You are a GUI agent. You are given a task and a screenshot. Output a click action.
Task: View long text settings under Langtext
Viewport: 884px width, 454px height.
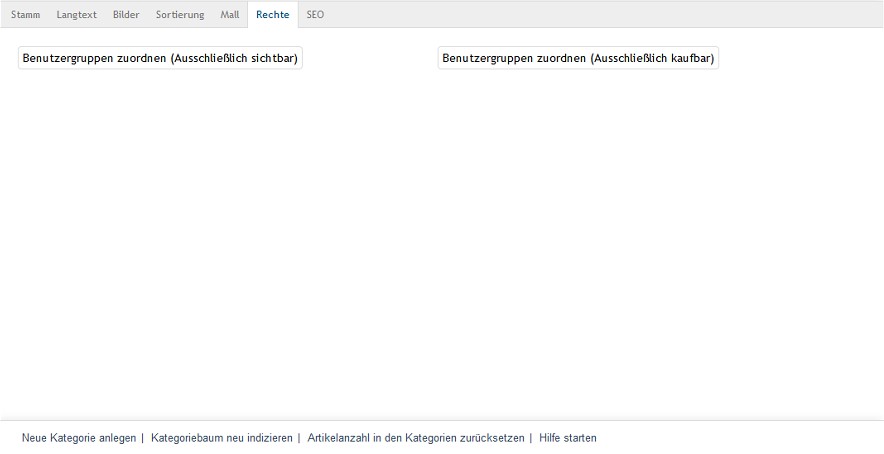[x=76, y=15]
